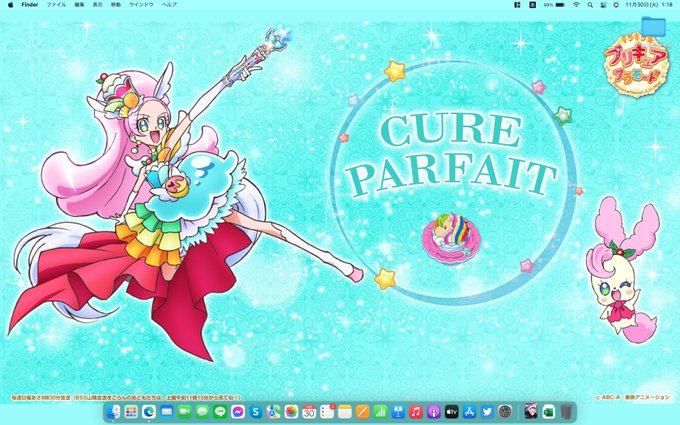
Task: Click the Wi-Fi status icon
Action: pyautogui.click(x=576, y=5)
